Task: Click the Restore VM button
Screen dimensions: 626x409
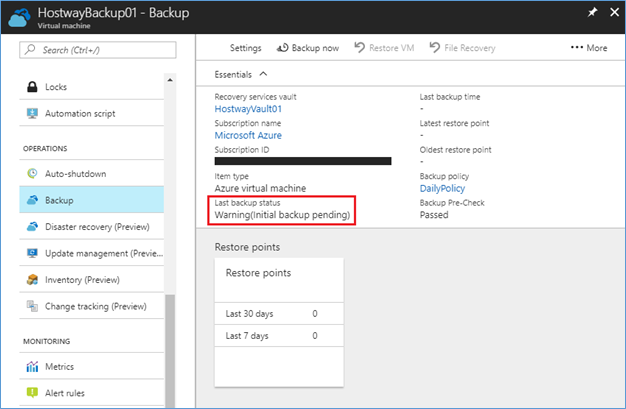Action: click(x=384, y=48)
